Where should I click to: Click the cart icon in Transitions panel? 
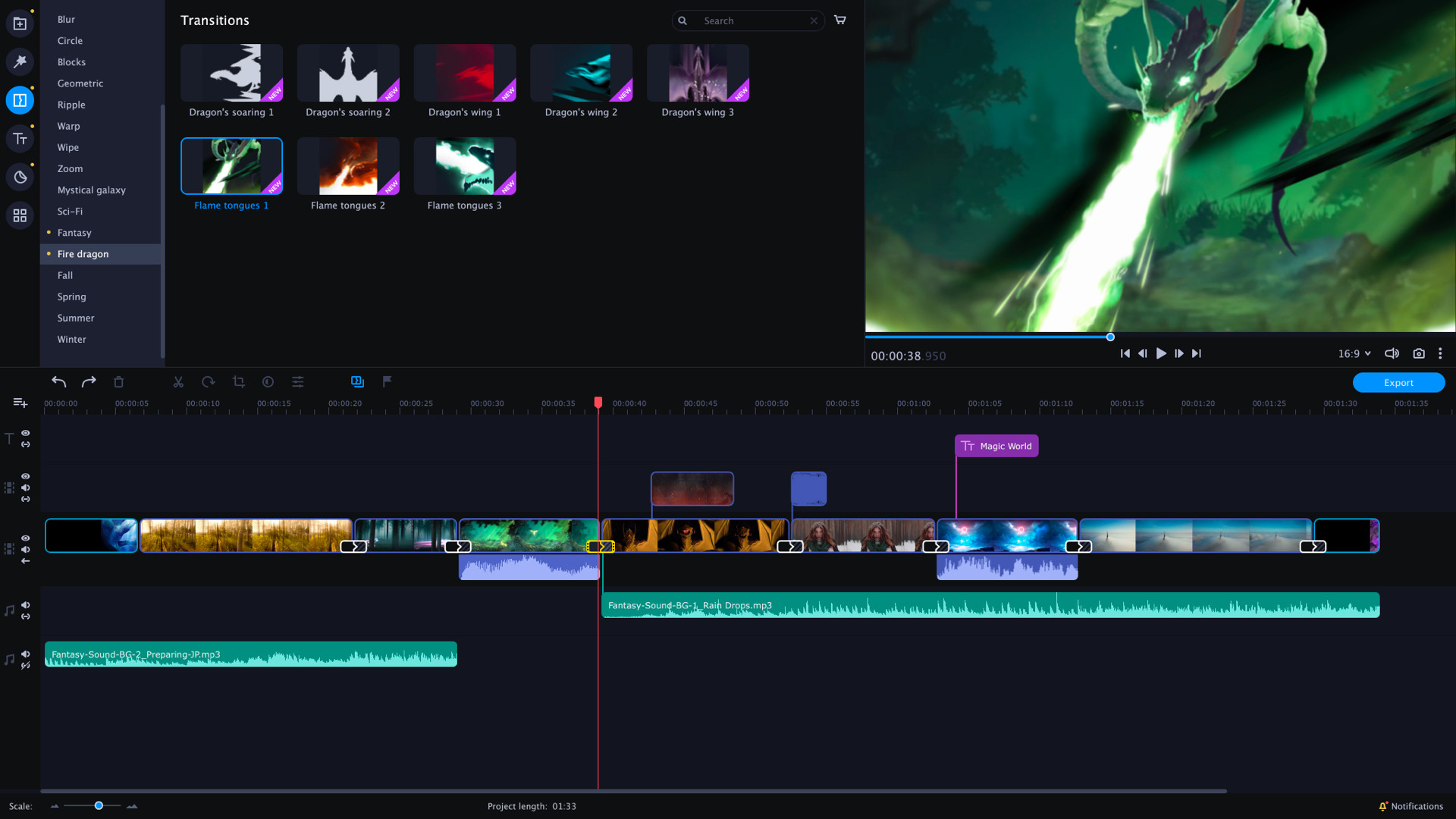[x=841, y=20]
